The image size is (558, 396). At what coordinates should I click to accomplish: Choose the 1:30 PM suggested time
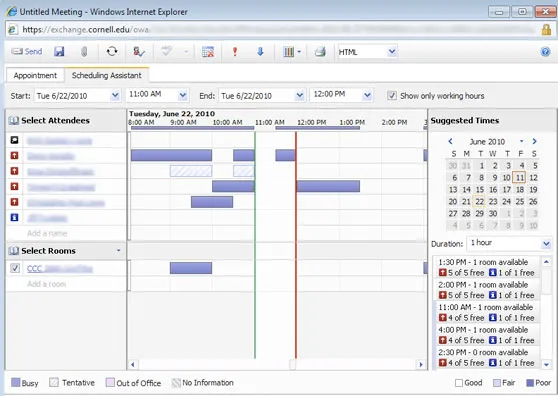click(486, 267)
